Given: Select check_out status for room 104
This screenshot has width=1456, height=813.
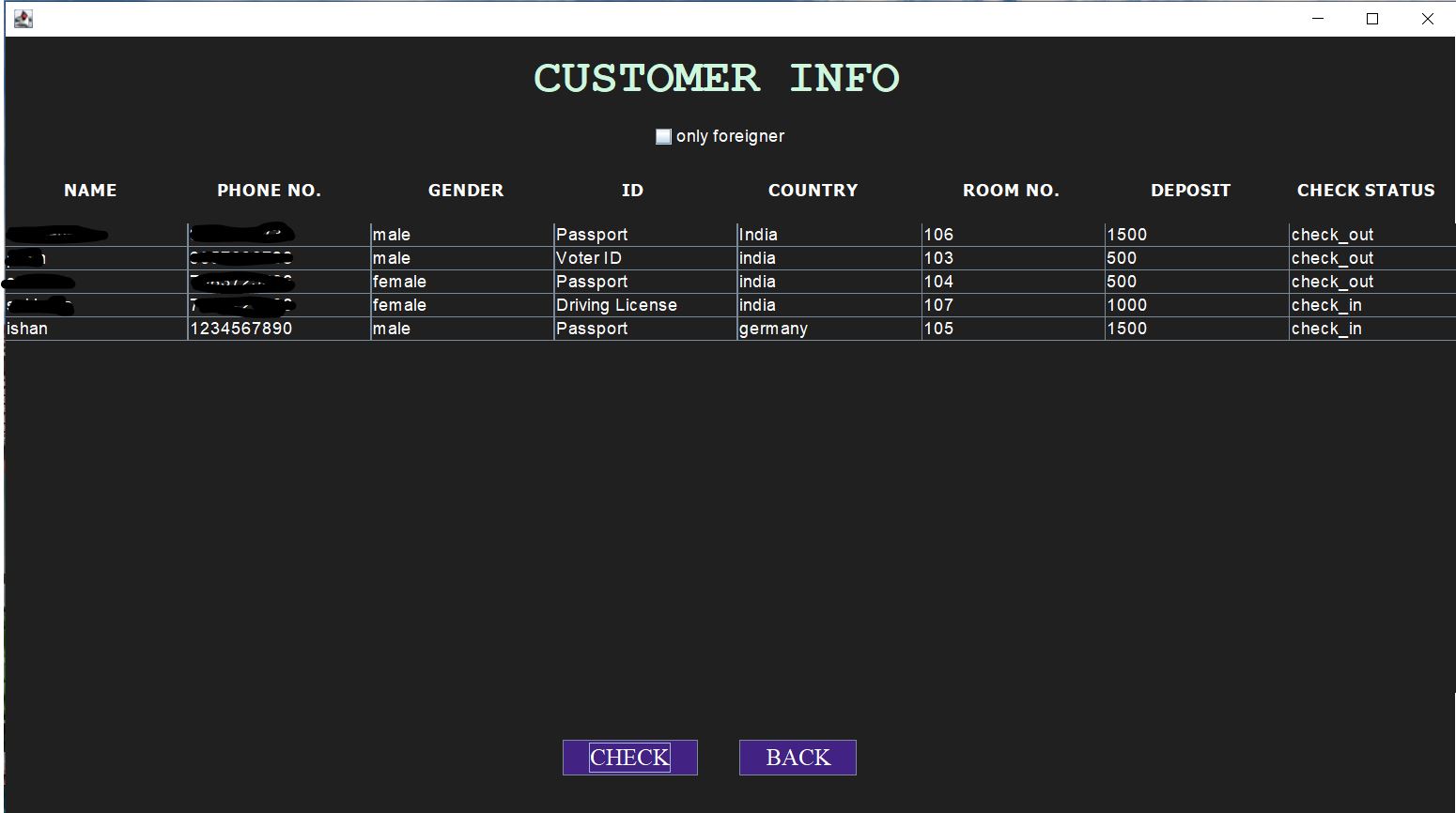Looking at the screenshot, I should click(1372, 282).
